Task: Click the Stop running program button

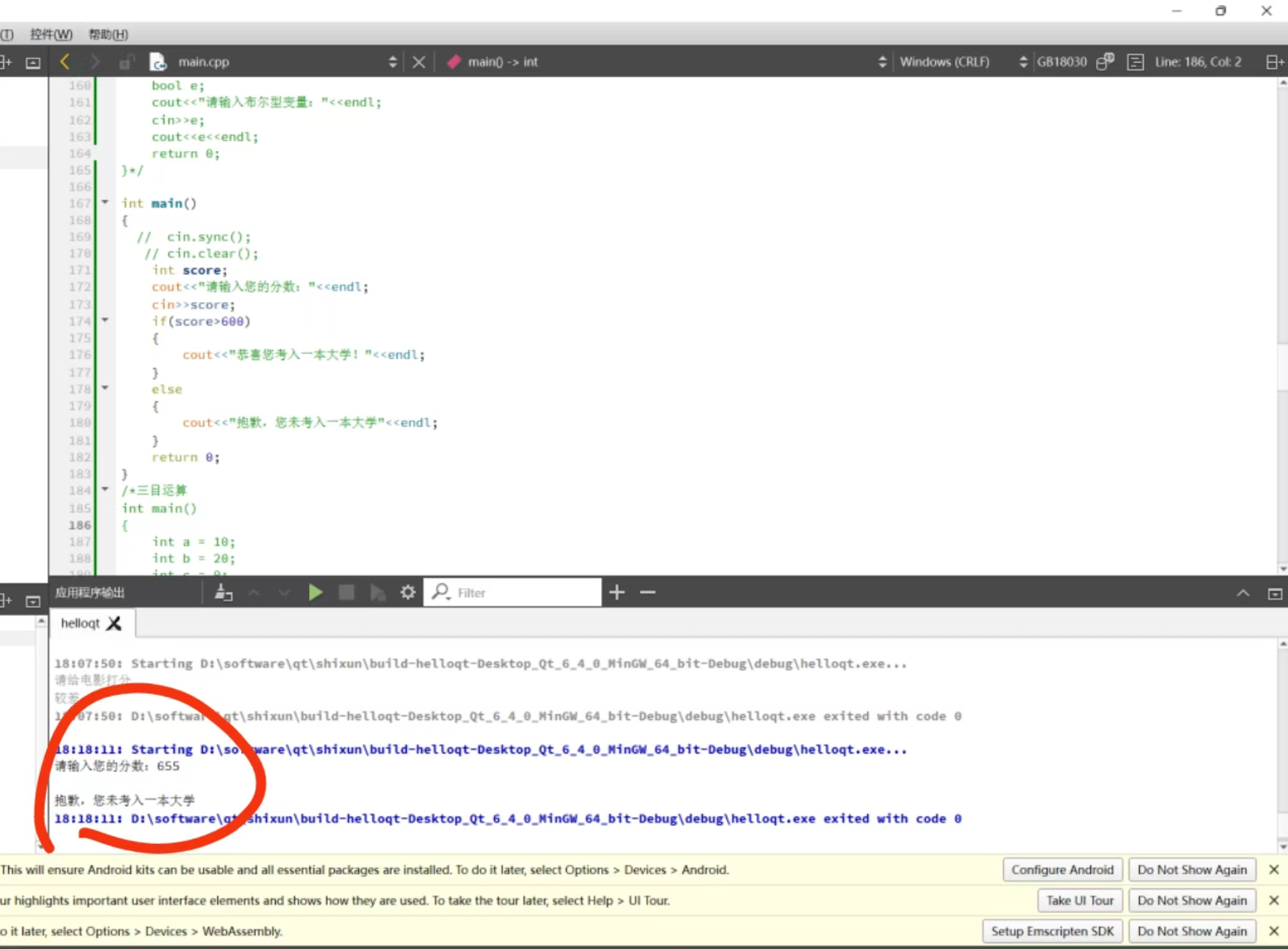Action: (346, 592)
